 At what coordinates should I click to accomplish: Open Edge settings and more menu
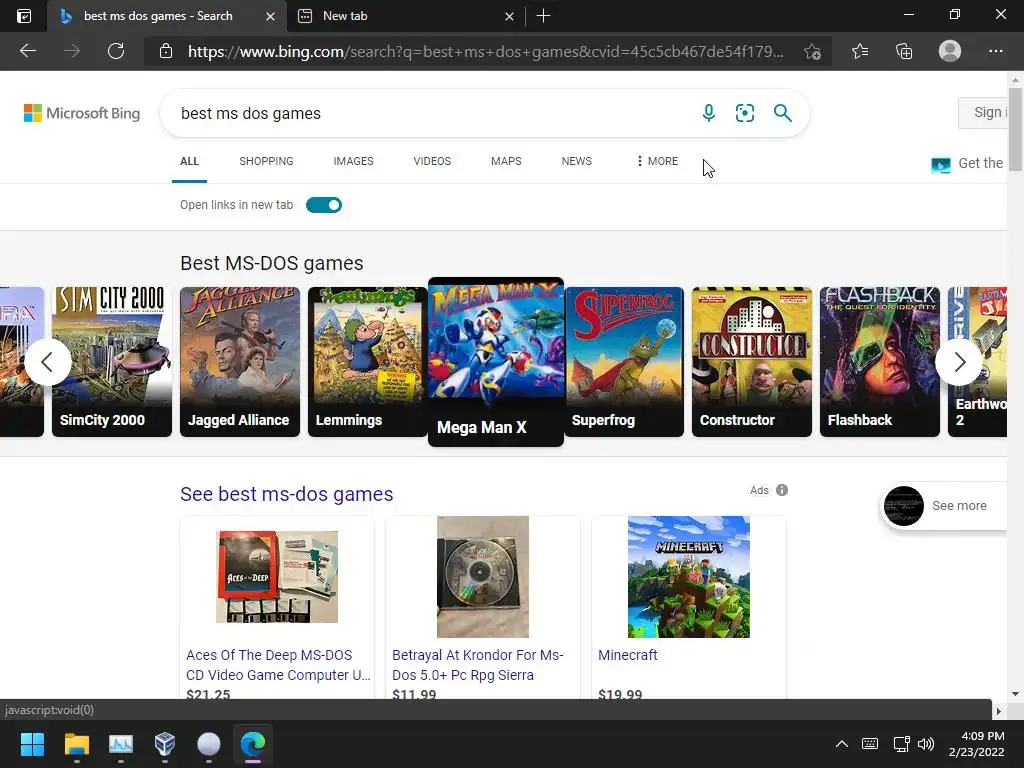[995, 51]
